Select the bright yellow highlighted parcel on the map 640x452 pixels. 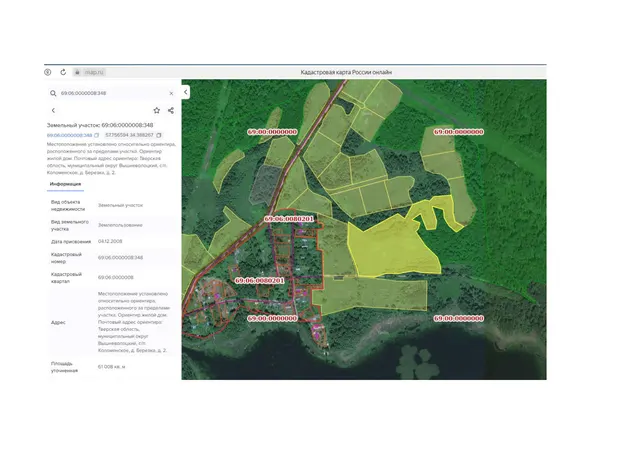coord(390,247)
